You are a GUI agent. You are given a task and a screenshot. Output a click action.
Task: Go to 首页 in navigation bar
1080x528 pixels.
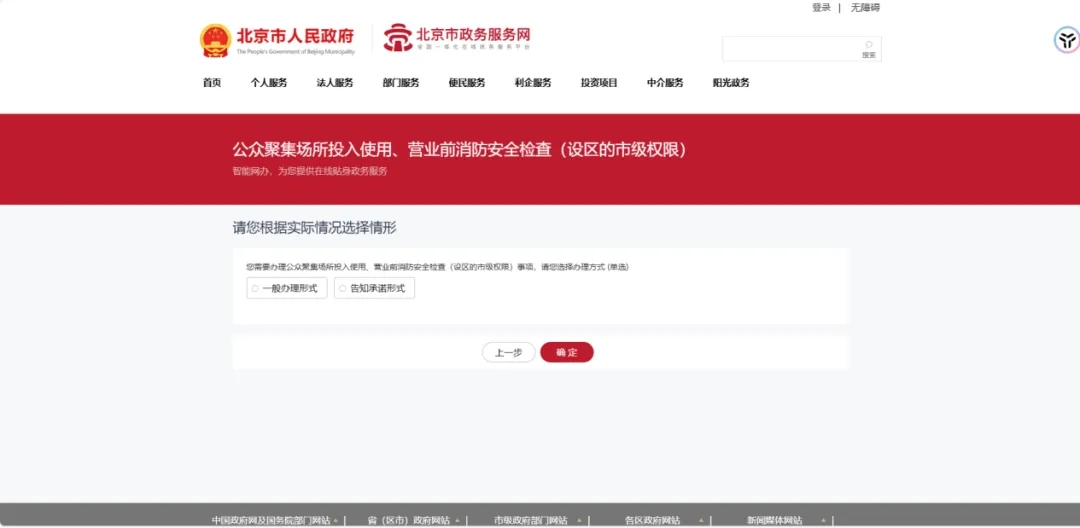(x=212, y=83)
